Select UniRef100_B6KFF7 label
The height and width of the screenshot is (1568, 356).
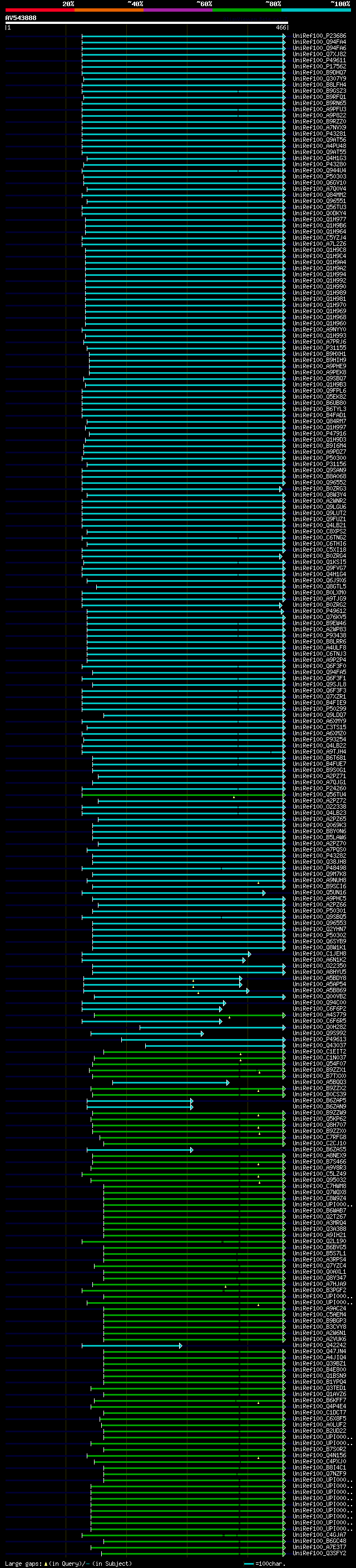319,1400
